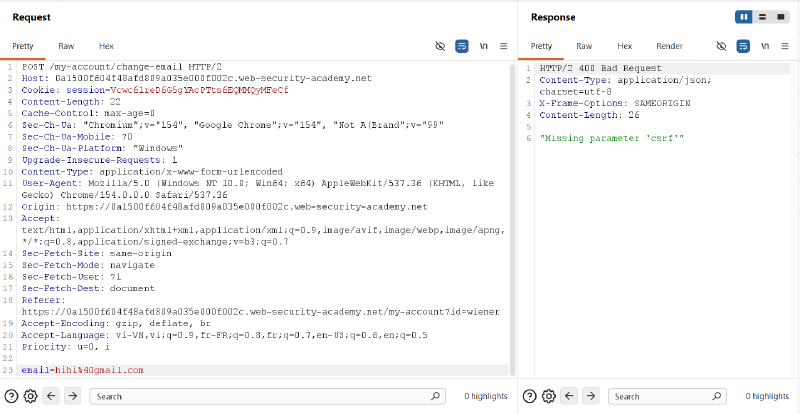Toggle non-printable \n characters in Request
This screenshot has width=800, height=414.
[484, 46]
